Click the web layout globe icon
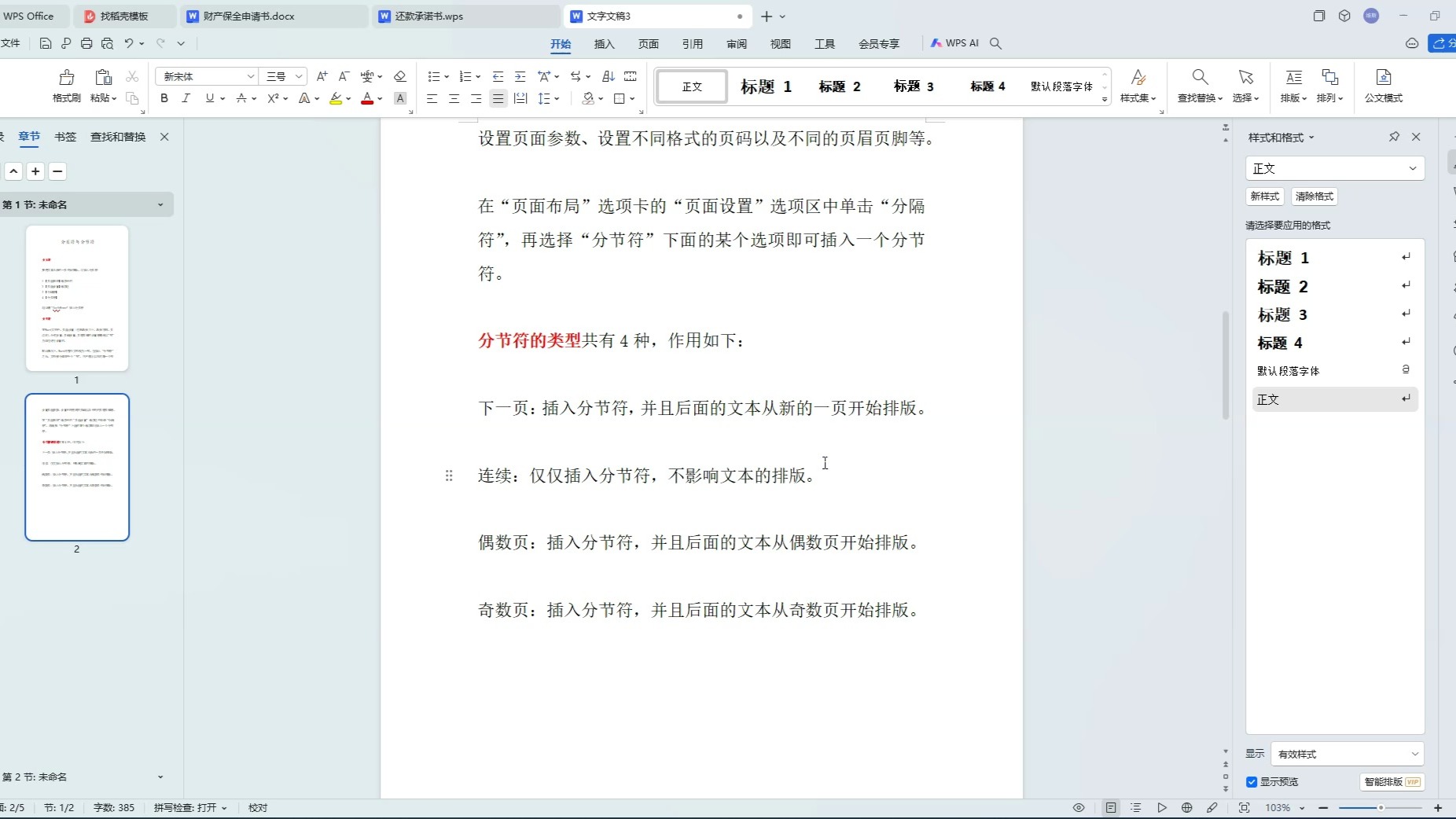This screenshot has width=1456, height=819. [x=1187, y=807]
